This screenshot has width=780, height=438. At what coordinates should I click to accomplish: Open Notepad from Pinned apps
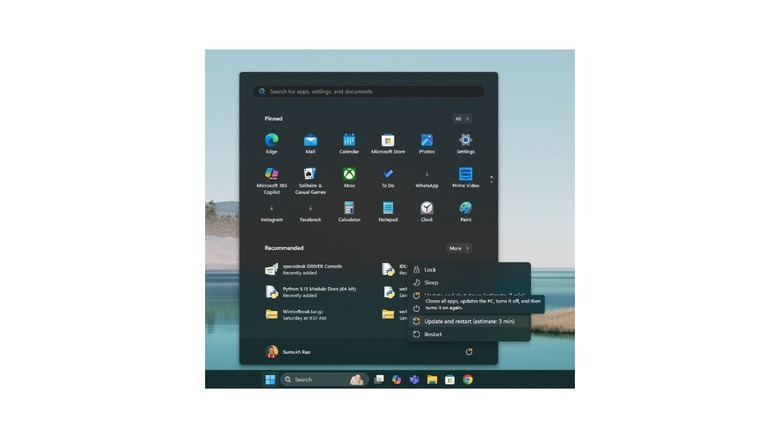click(x=388, y=212)
